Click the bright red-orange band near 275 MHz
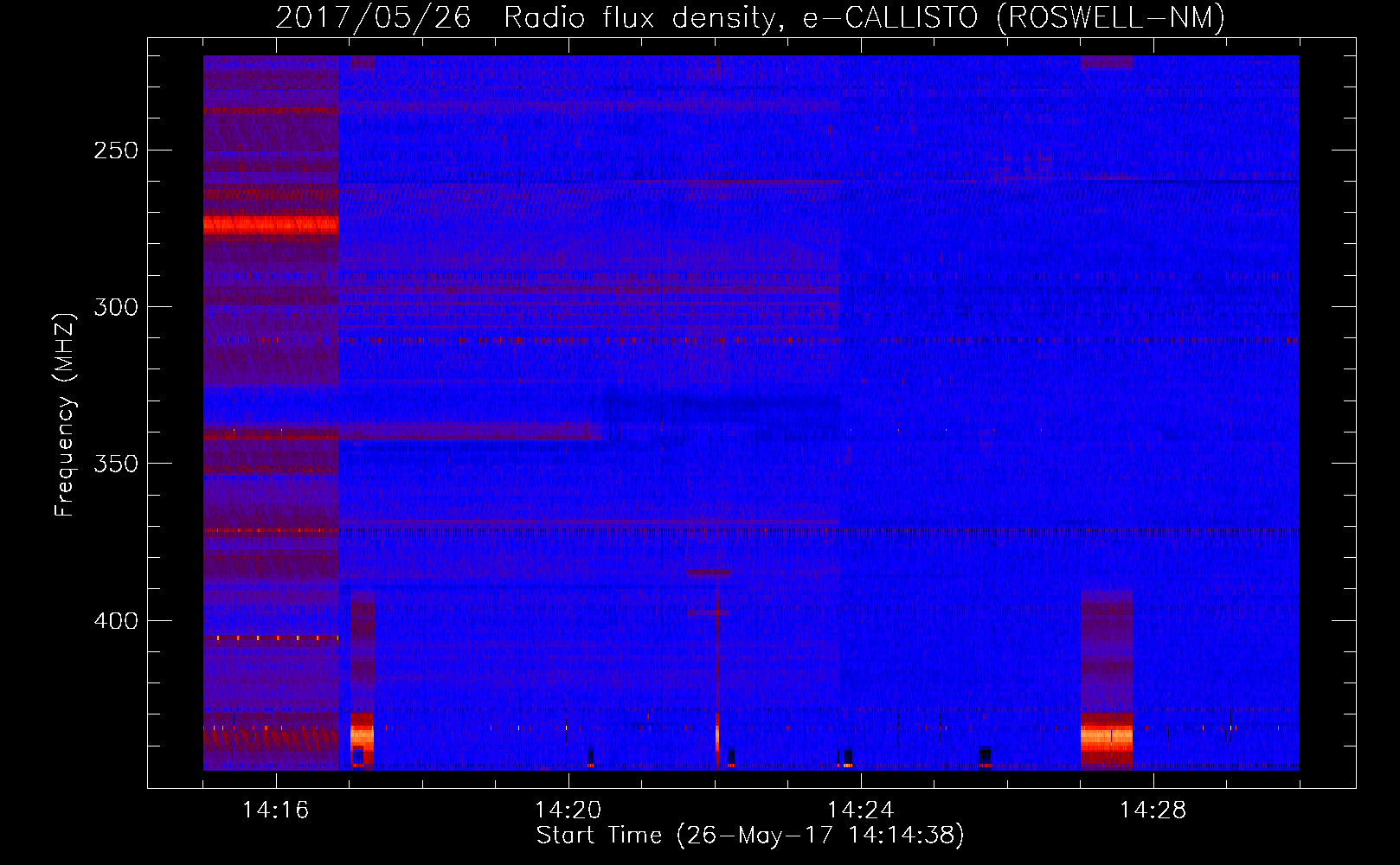1400x865 pixels. 271,225
